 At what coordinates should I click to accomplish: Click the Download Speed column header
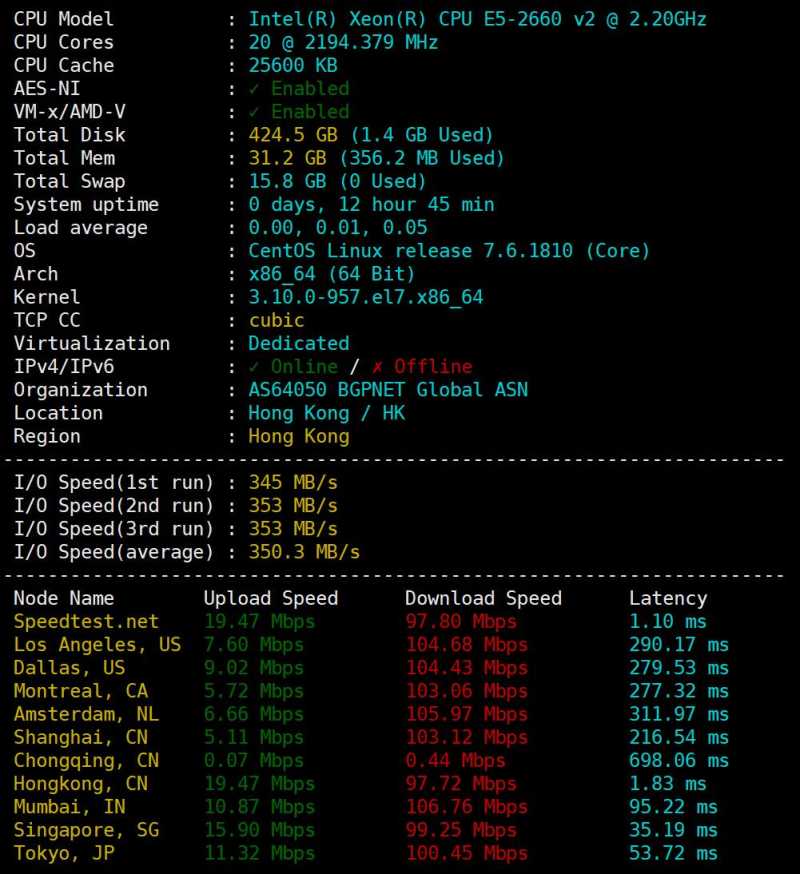(483, 599)
